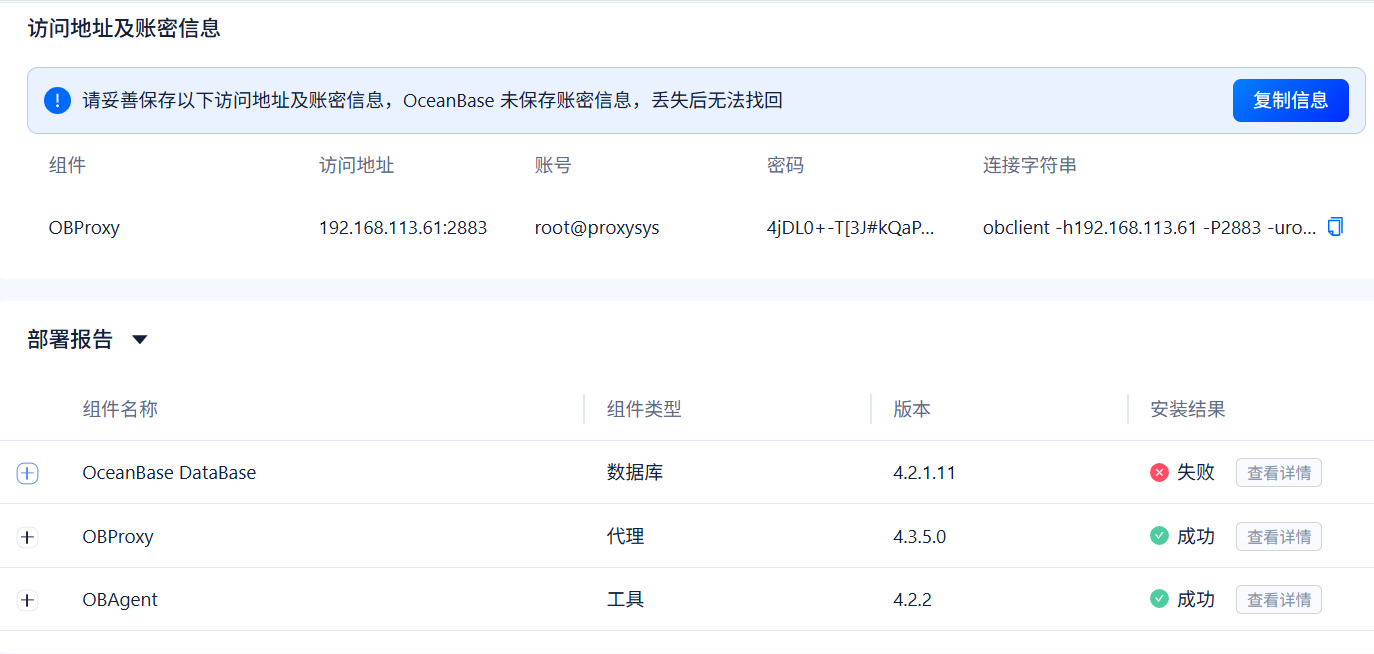Click the blue info alert icon
1374x654 pixels.
click(57, 100)
